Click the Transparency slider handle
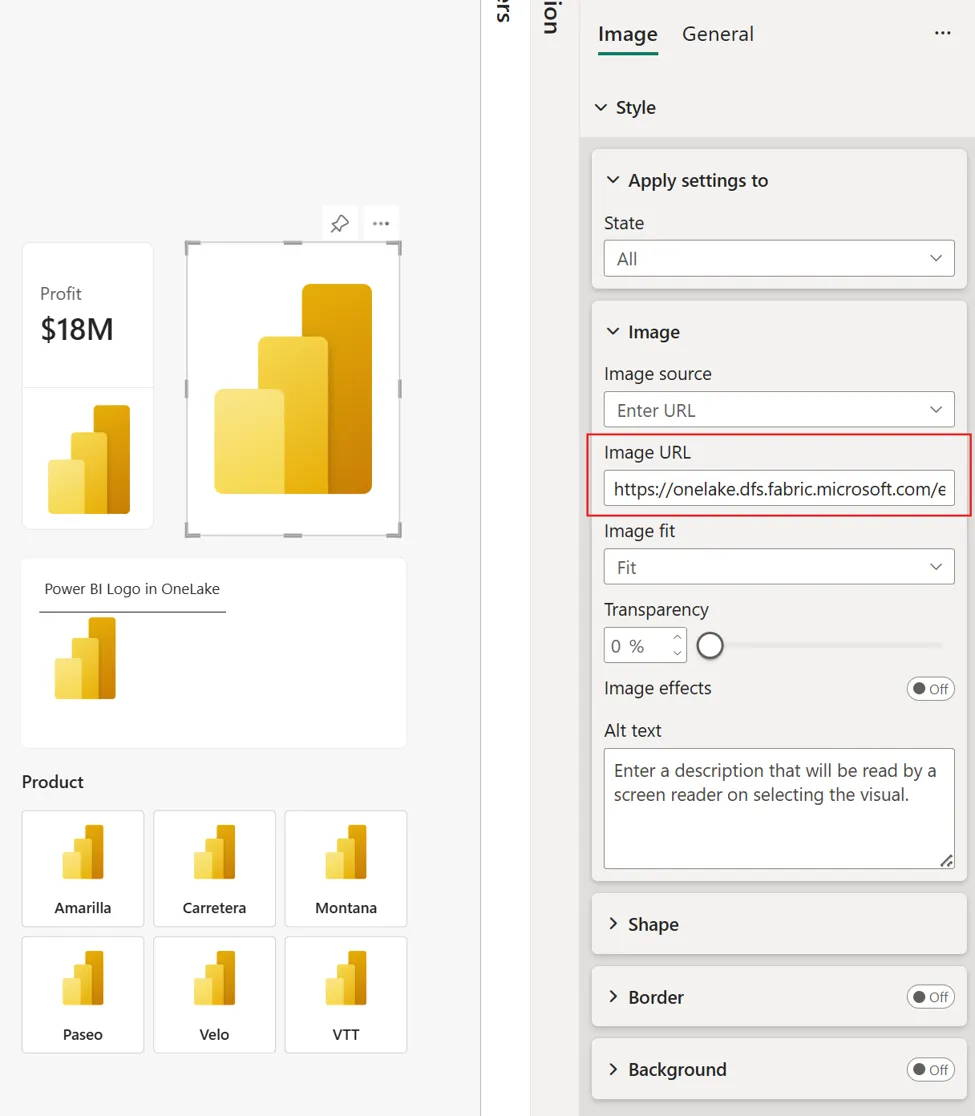The width and height of the screenshot is (975, 1116). point(710,646)
